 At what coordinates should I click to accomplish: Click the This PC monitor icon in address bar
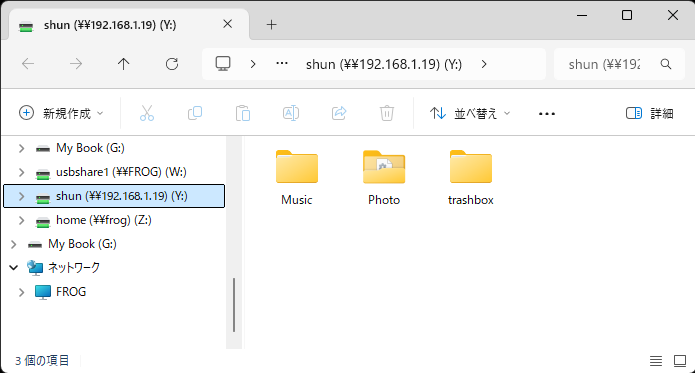tap(223, 64)
